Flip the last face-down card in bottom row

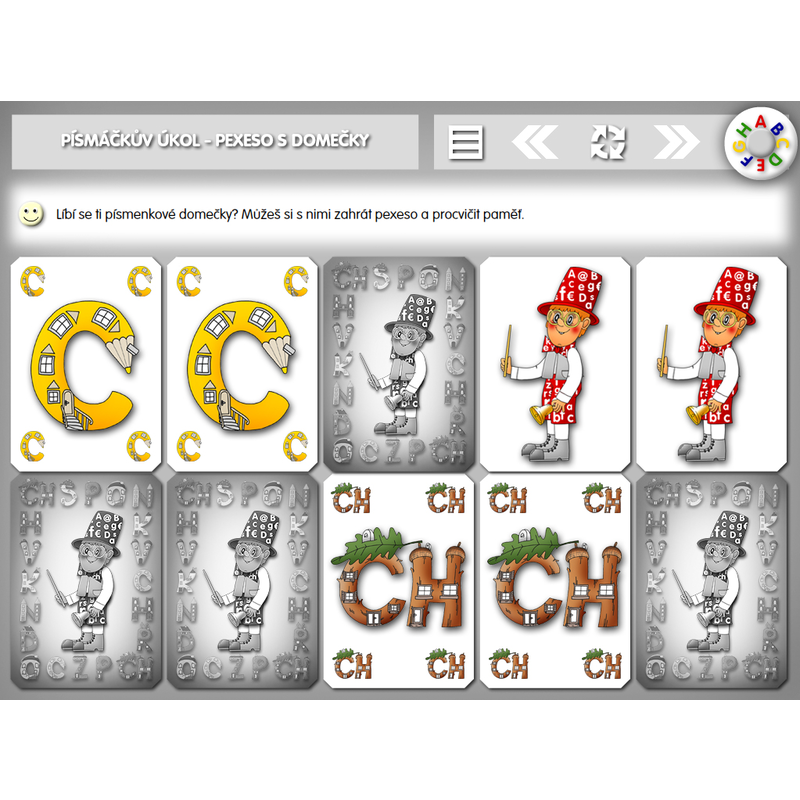point(712,581)
